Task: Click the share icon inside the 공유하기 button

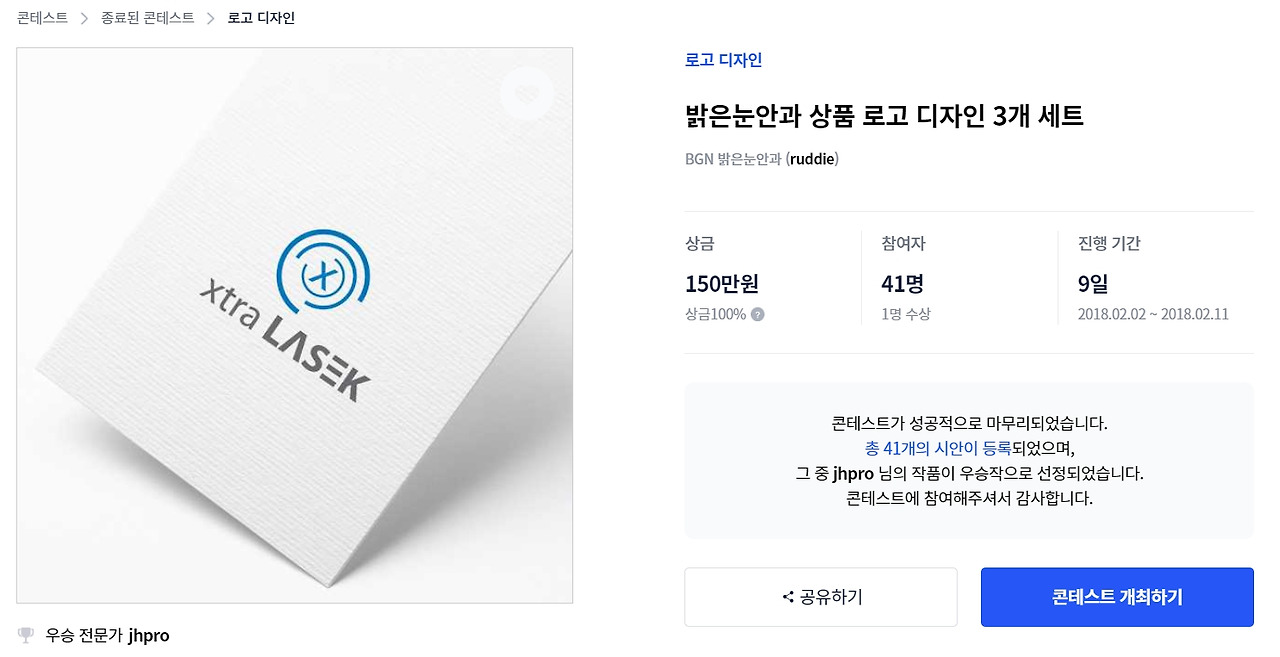Action: click(x=788, y=597)
